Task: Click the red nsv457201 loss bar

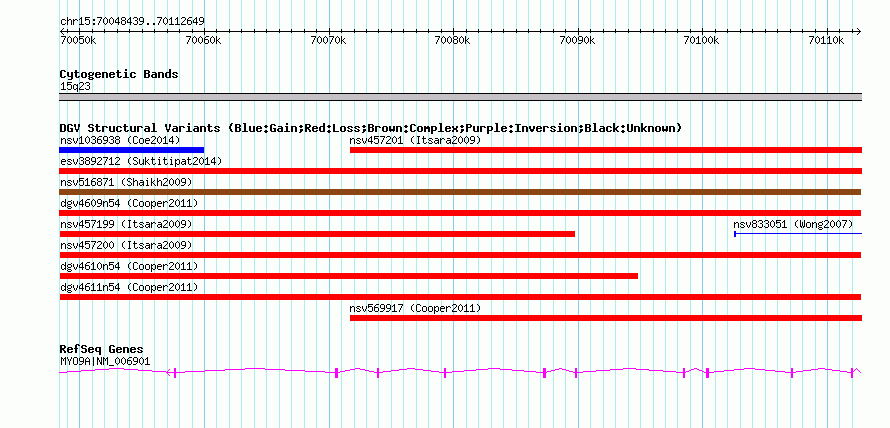Action: 606,150
